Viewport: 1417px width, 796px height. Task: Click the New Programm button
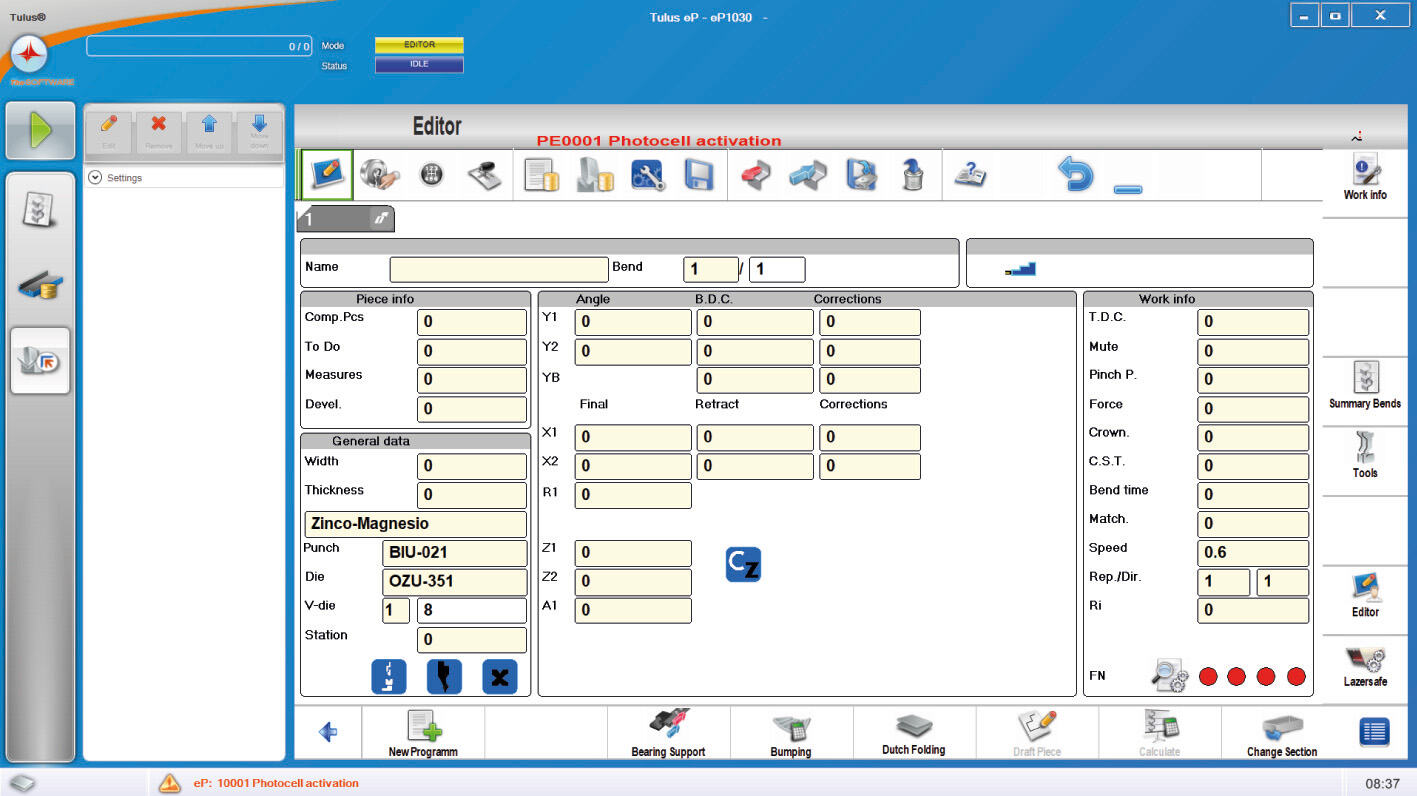click(x=423, y=734)
